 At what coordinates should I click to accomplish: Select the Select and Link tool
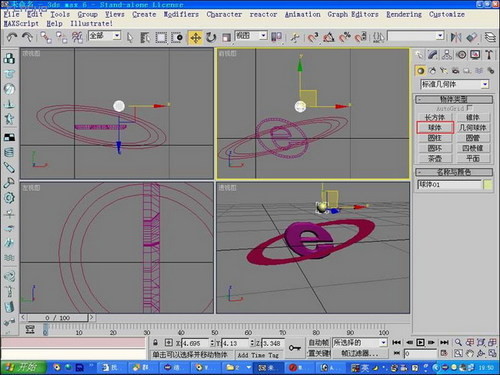coord(45,37)
